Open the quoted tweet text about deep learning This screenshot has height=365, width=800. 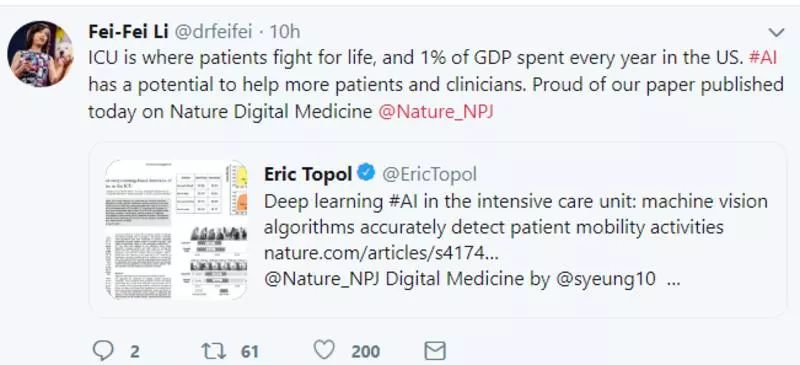(515, 214)
